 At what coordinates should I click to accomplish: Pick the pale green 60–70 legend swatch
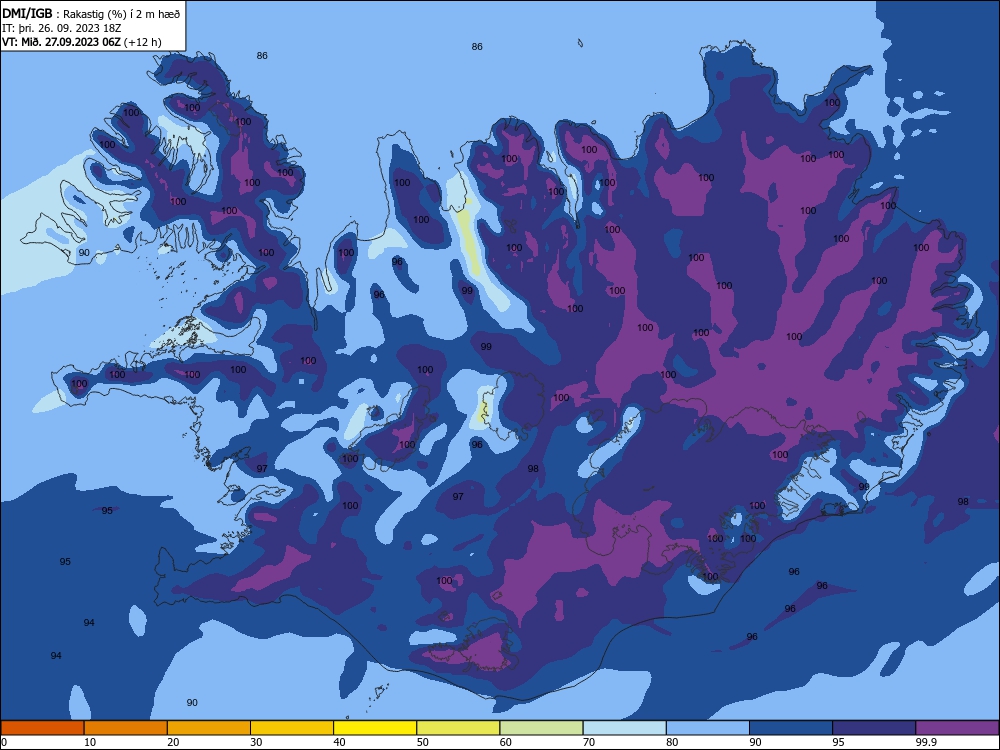click(x=541, y=728)
